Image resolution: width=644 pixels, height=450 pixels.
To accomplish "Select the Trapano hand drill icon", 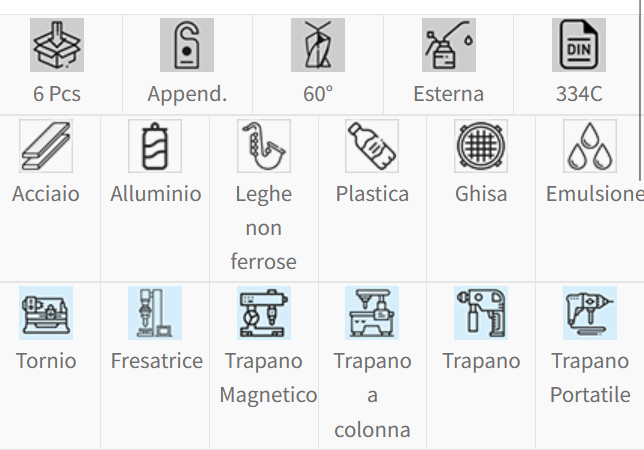I will (481, 313).
